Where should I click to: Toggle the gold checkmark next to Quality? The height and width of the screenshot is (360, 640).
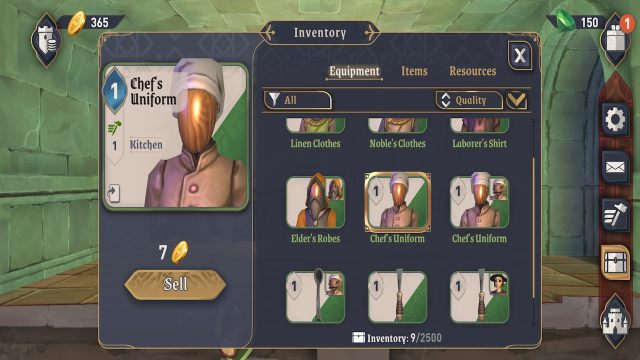pos(516,100)
